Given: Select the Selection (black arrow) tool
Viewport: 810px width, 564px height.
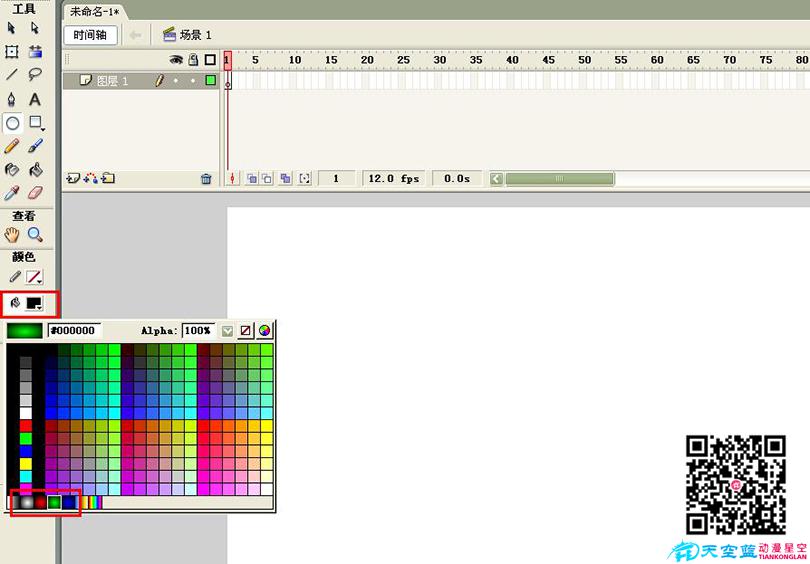Looking at the screenshot, I should coord(11,28).
